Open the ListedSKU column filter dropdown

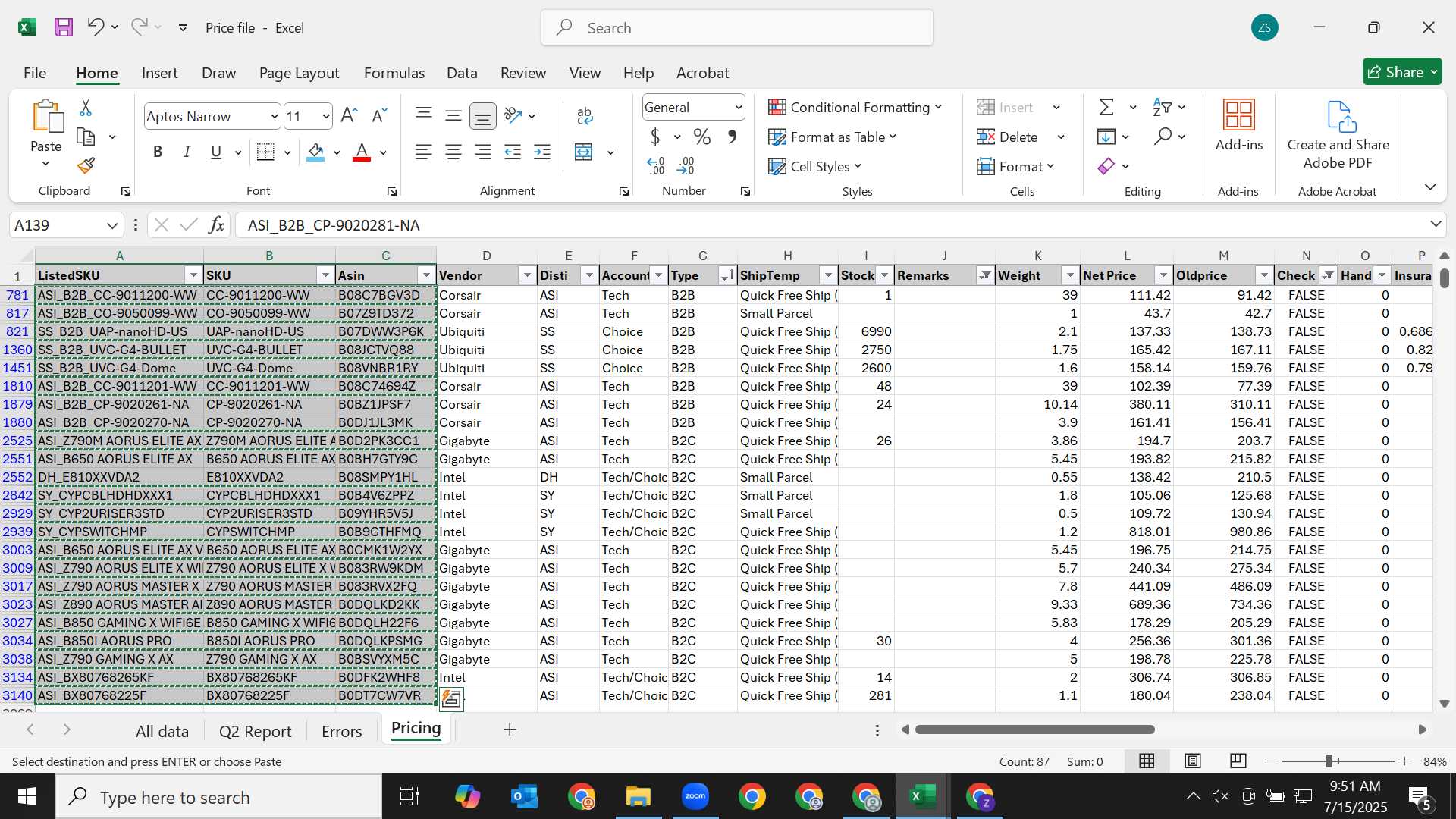194,275
